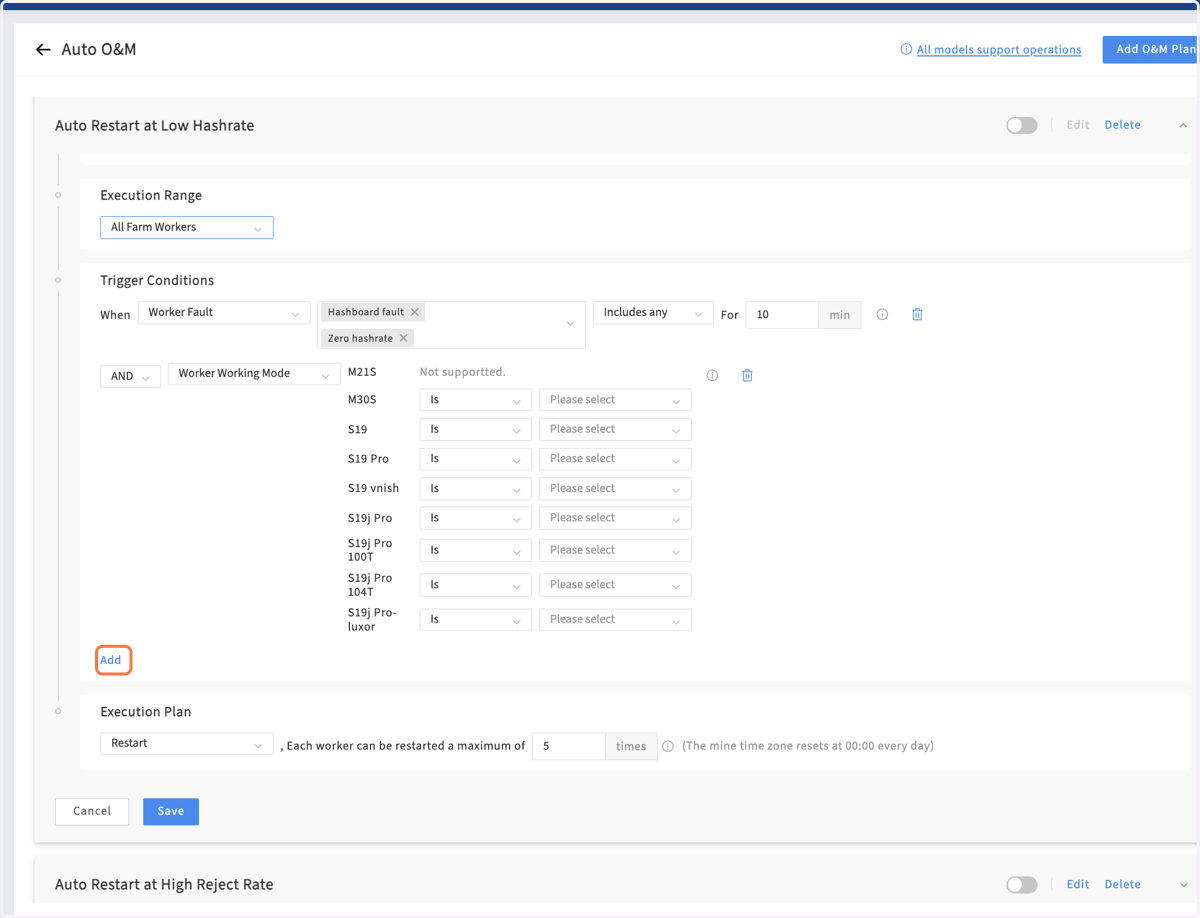Open the Includes any dropdown
Image resolution: width=1200 pixels, height=918 pixels.
point(653,312)
